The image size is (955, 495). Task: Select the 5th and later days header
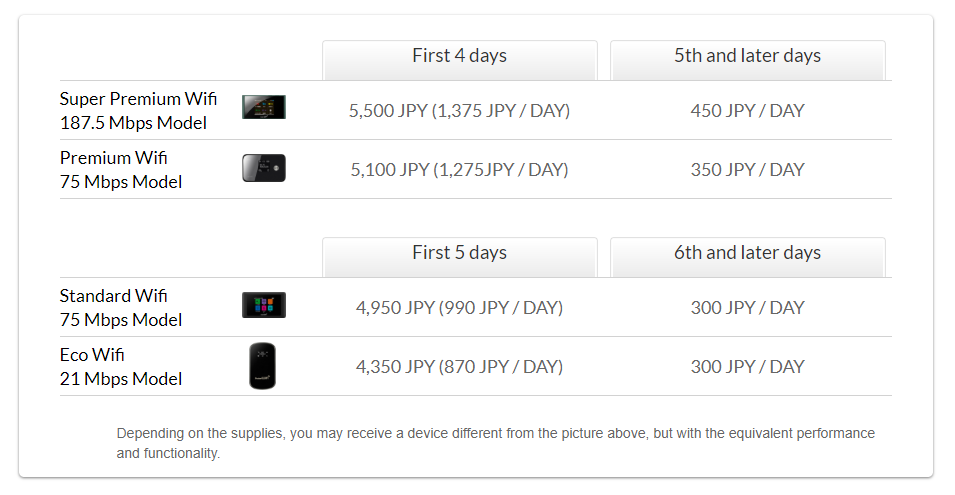[747, 60]
